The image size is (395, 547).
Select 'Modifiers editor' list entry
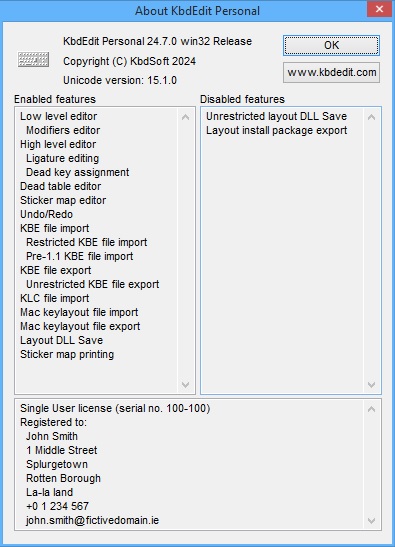63,130
